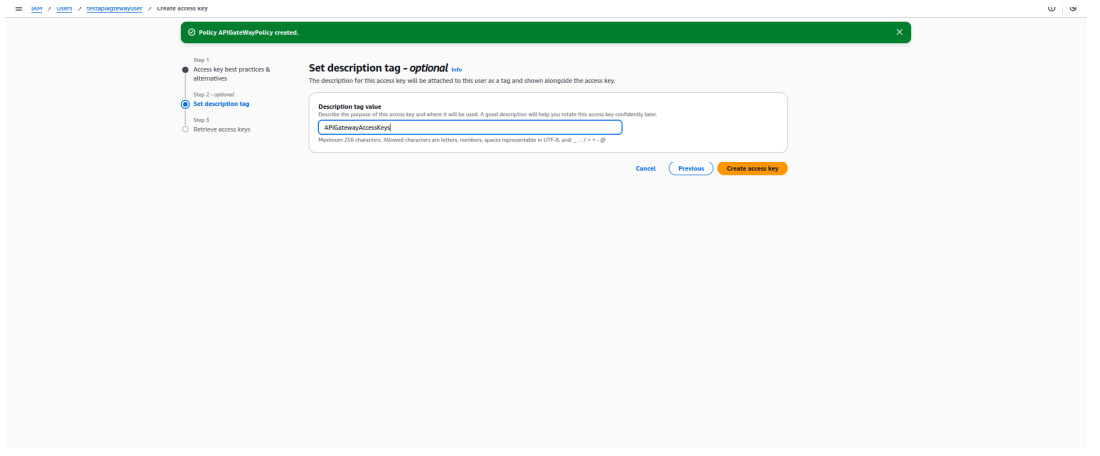Screen dimensions: 1100x456
Task: Click the rightmost clock icon in header
Action: point(1074,7)
